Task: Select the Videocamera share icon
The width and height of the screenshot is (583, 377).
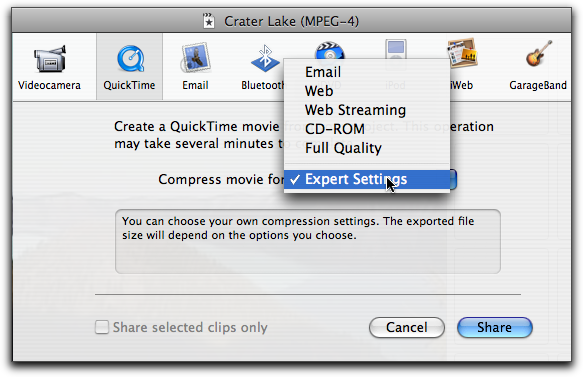Action: (50, 59)
